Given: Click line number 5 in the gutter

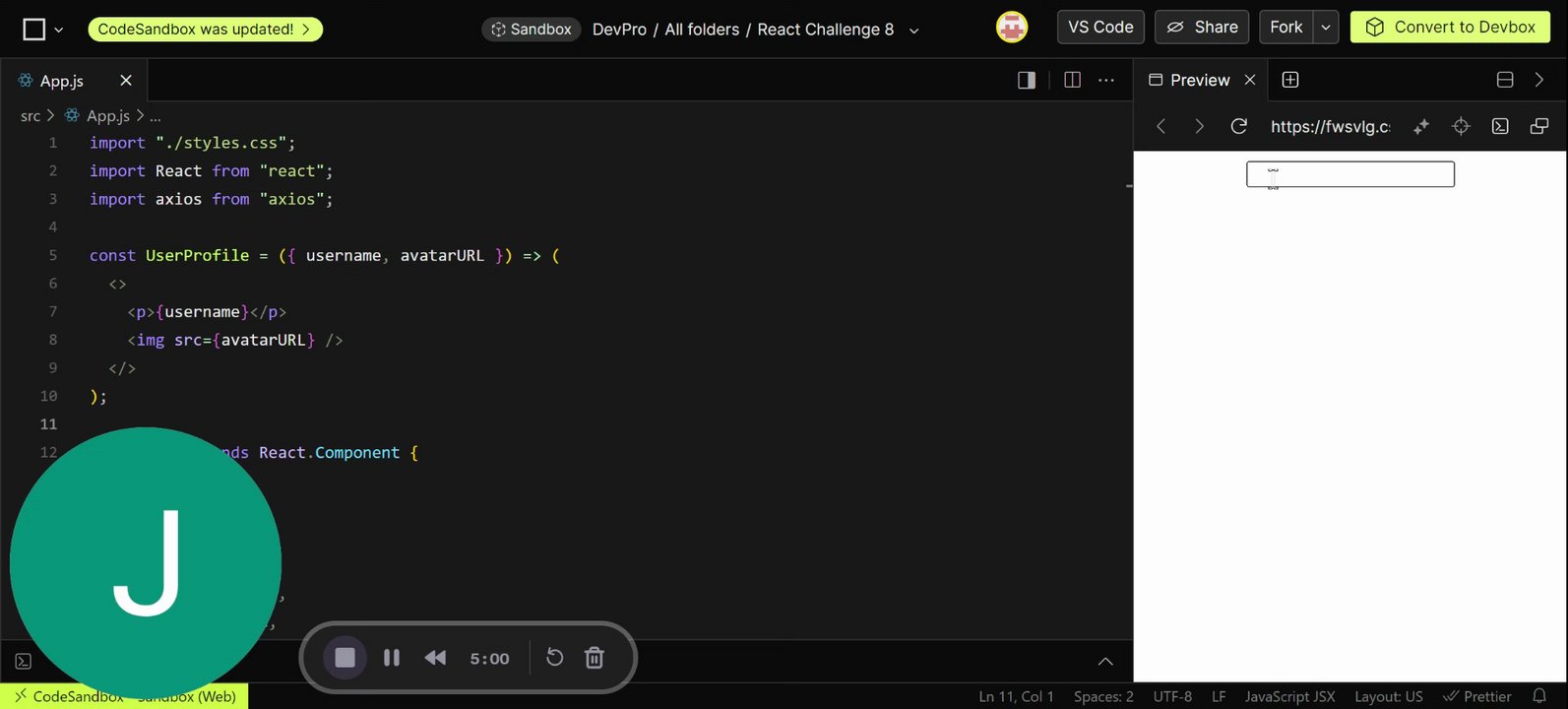Looking at the screenshot, I should (x=53, y=255).
